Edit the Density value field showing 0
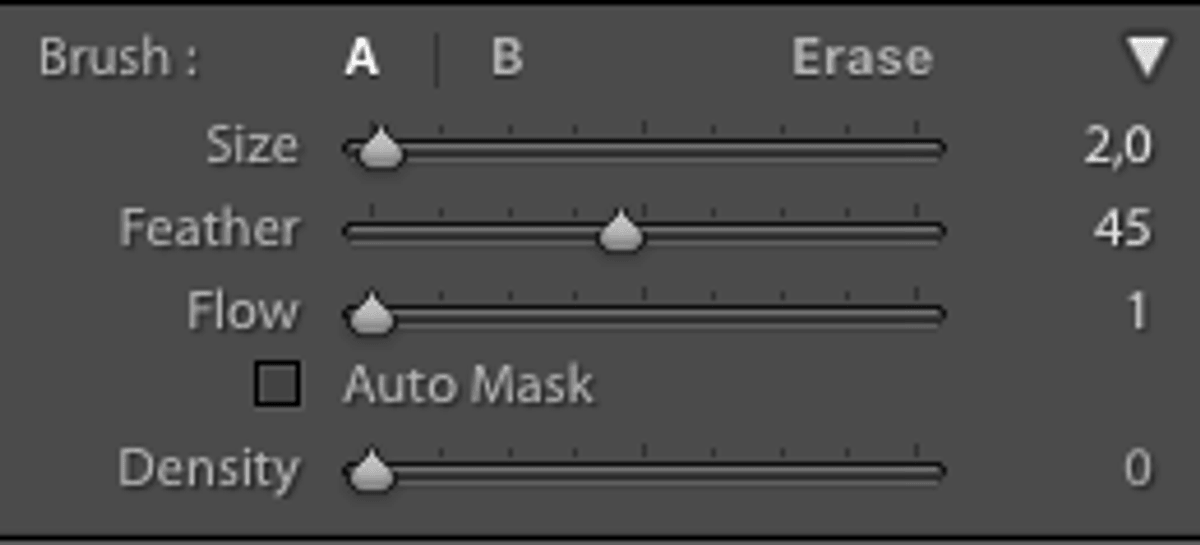Viewport: 1200px width, 545px height. click(x=1138, y=468)
